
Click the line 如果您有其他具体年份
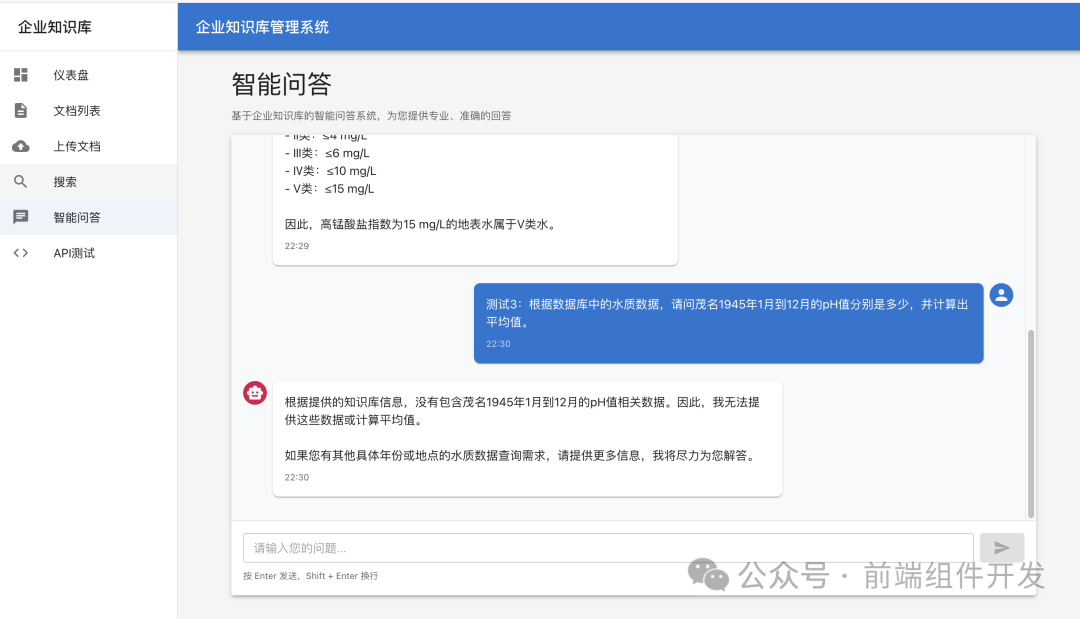coord(522,455)
